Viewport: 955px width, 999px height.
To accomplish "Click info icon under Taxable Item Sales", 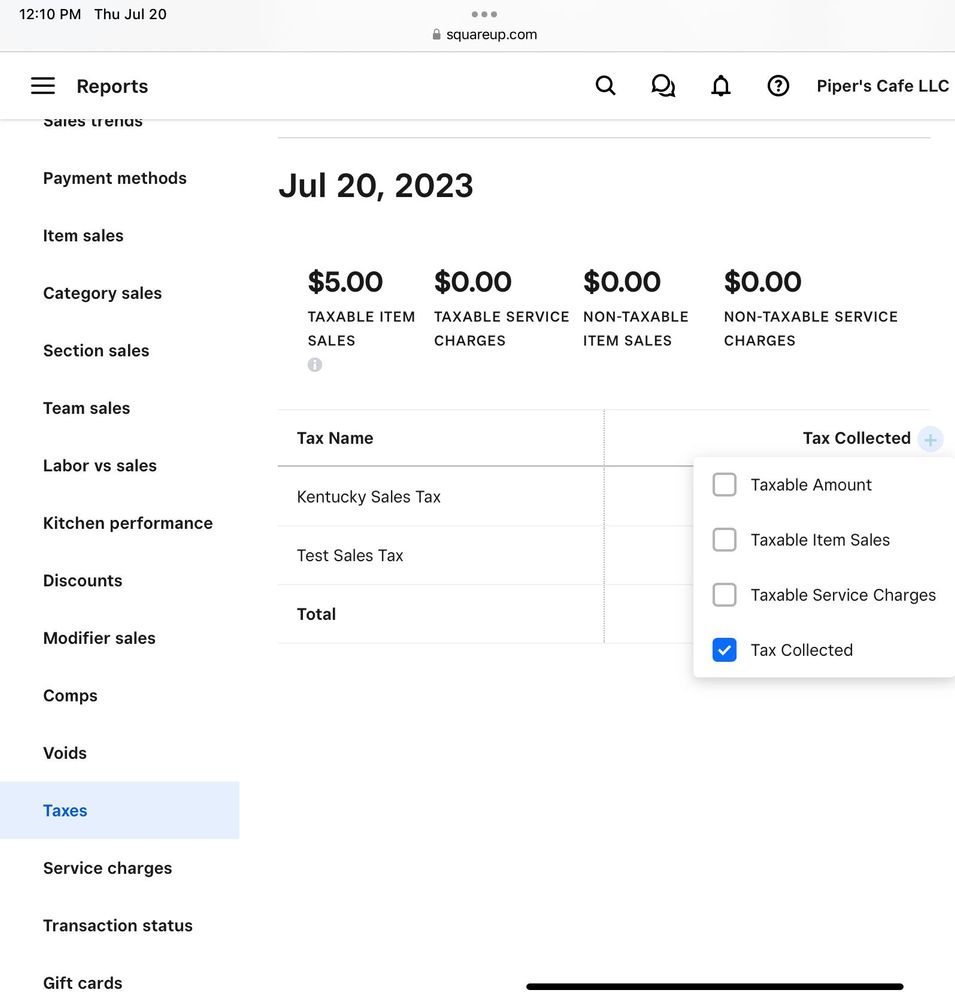I will coord(315,365).
